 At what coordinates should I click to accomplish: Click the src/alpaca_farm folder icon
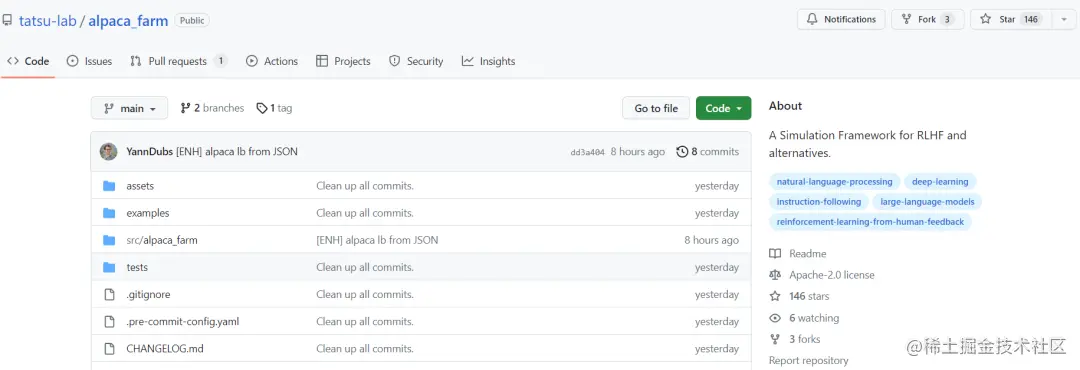tap(109, 240)
